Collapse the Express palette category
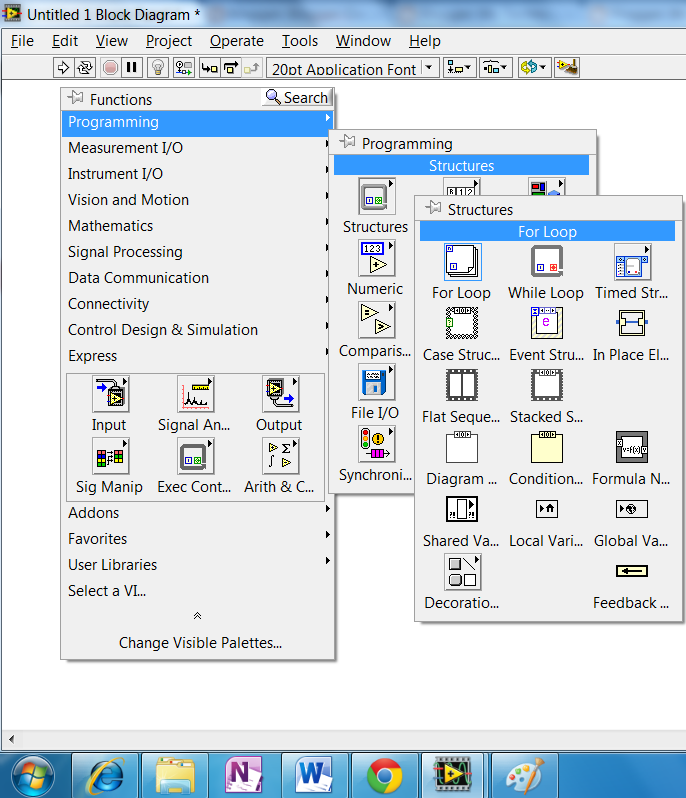 click(197, 355)
